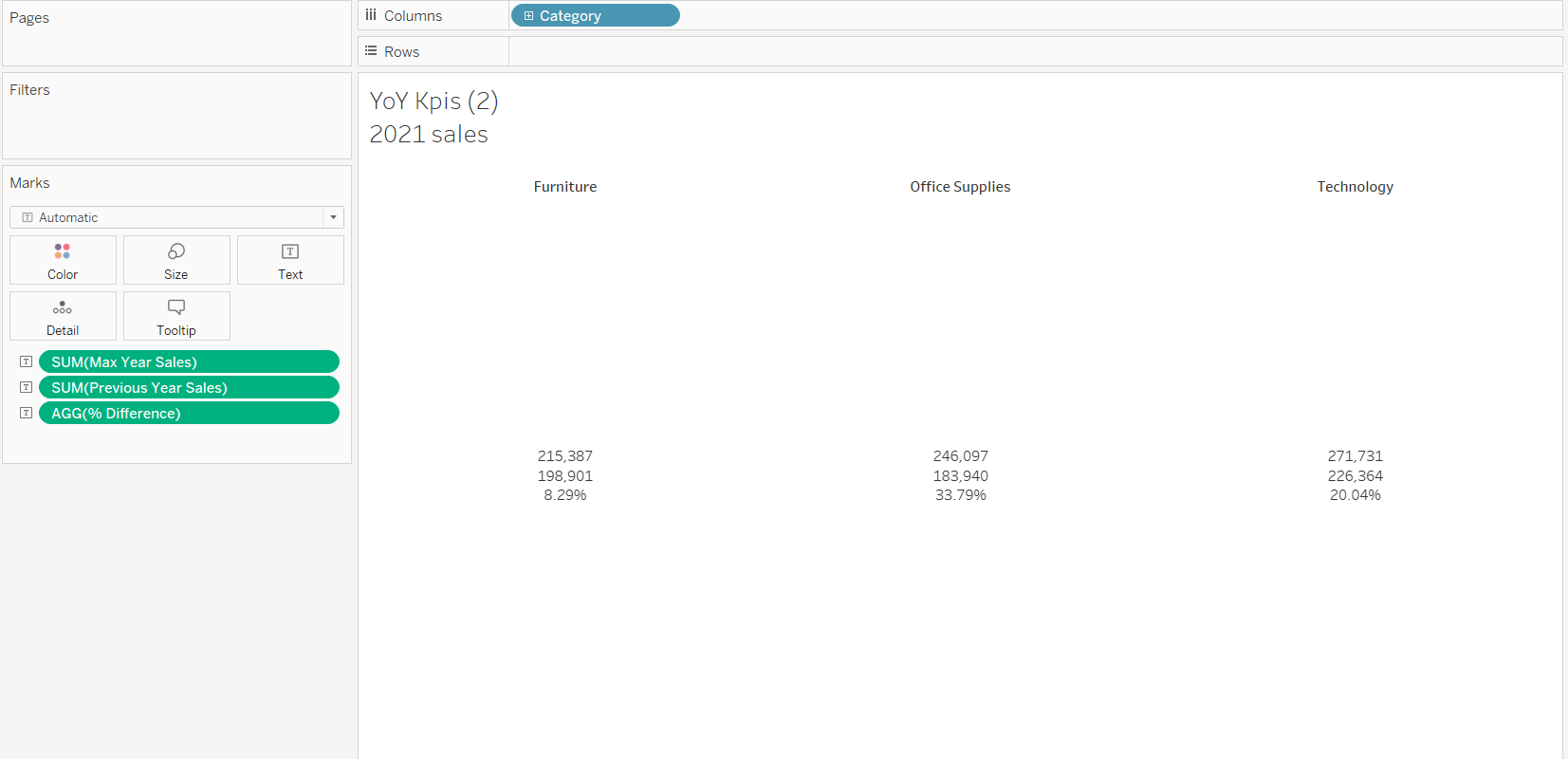The height and width of the screenshot is (759, 1568).
Task: Select the Technology column header
Action: 1355,187
